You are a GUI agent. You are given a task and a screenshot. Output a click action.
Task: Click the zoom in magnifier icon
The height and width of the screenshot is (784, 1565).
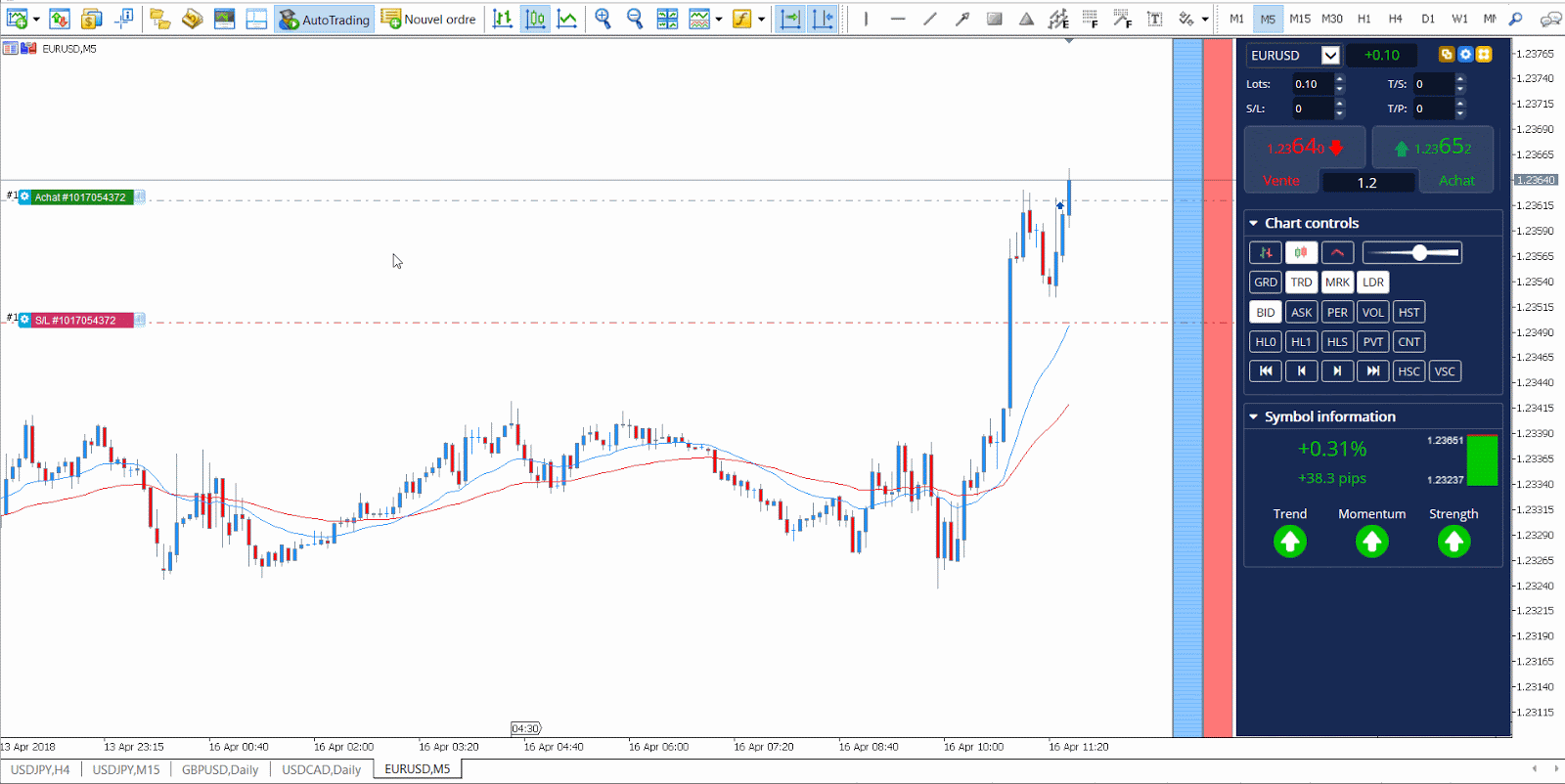point(603,19)
